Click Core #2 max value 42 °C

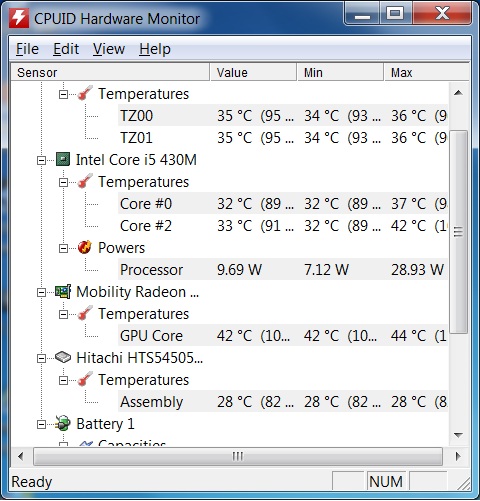coord(408,225)
